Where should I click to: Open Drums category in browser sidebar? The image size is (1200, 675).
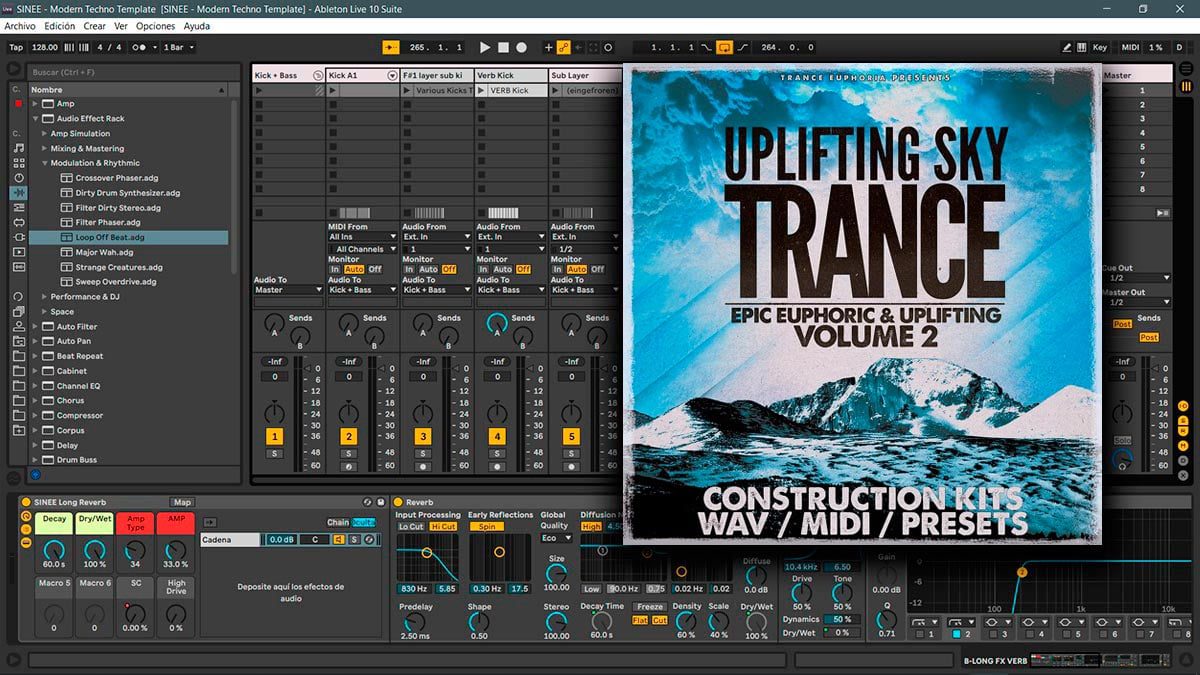pos(17,163)
